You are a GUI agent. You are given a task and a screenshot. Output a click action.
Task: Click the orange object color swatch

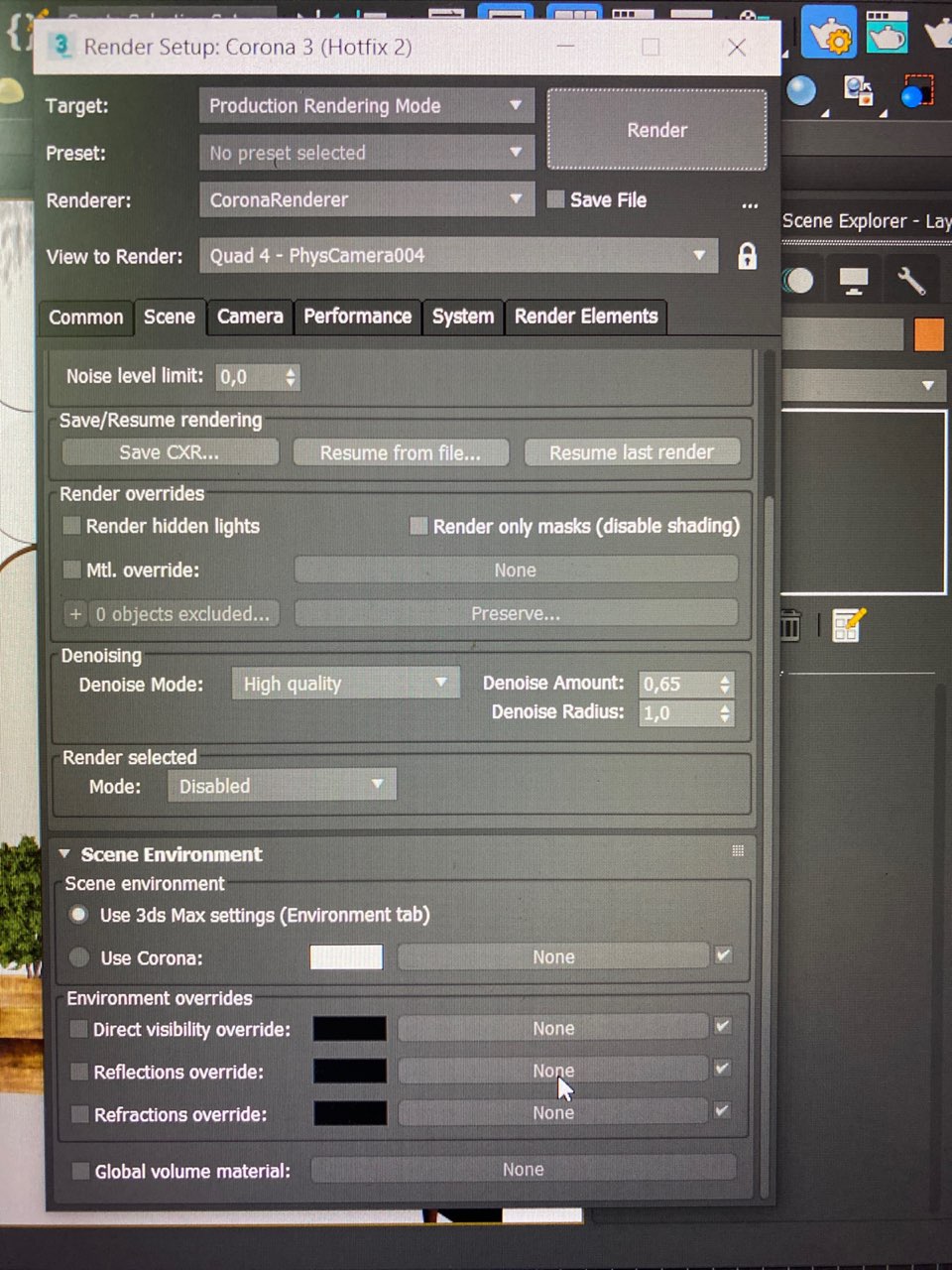pos(929,334)
